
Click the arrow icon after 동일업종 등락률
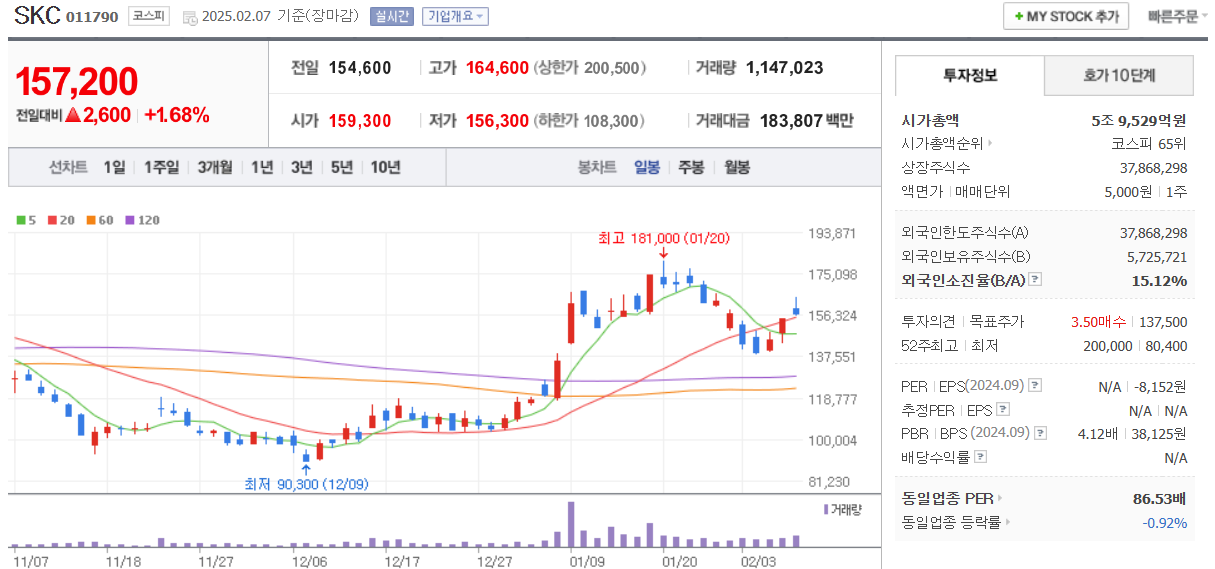[1008, 522]
